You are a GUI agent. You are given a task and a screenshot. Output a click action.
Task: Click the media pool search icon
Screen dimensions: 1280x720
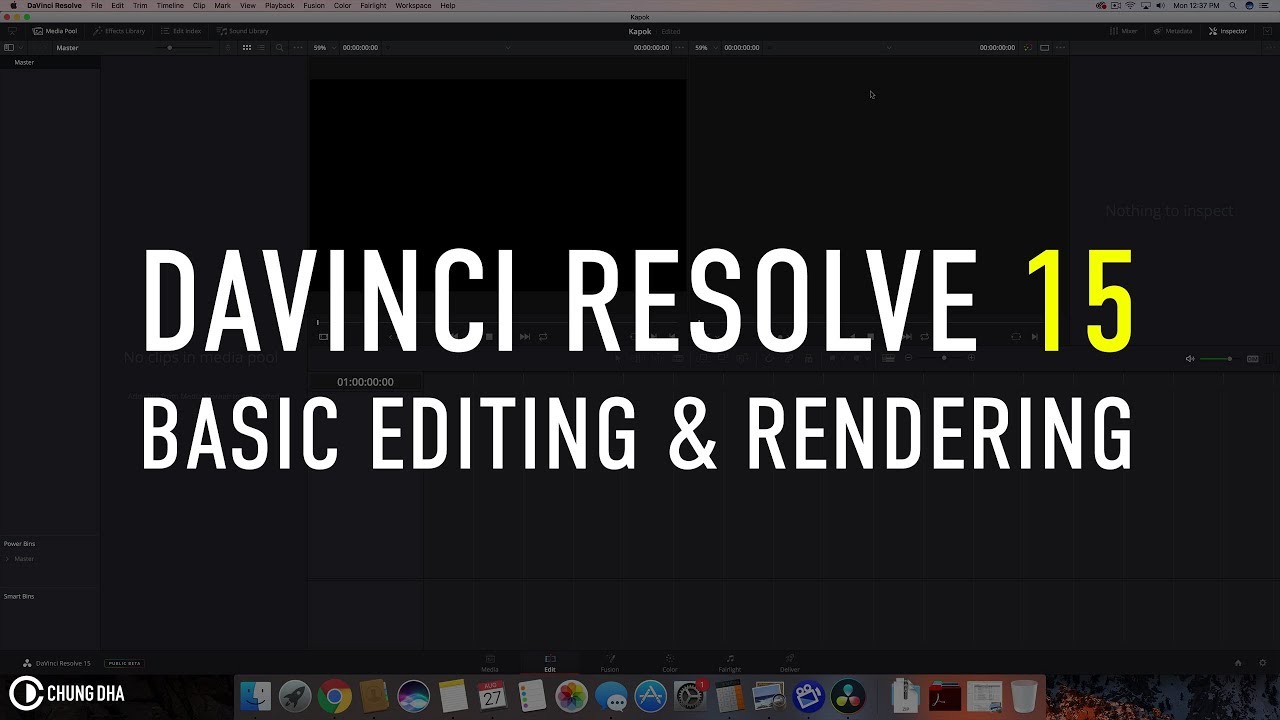[x=279, y=48]
